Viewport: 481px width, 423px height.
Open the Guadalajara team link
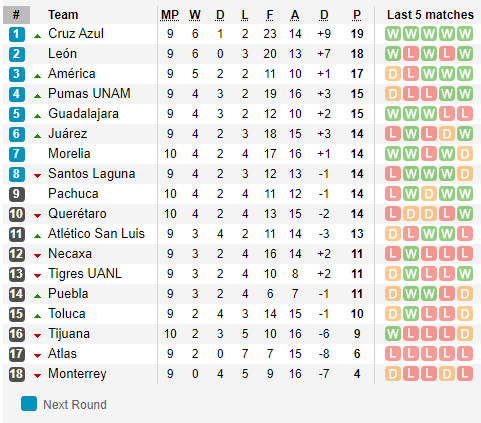83,114
